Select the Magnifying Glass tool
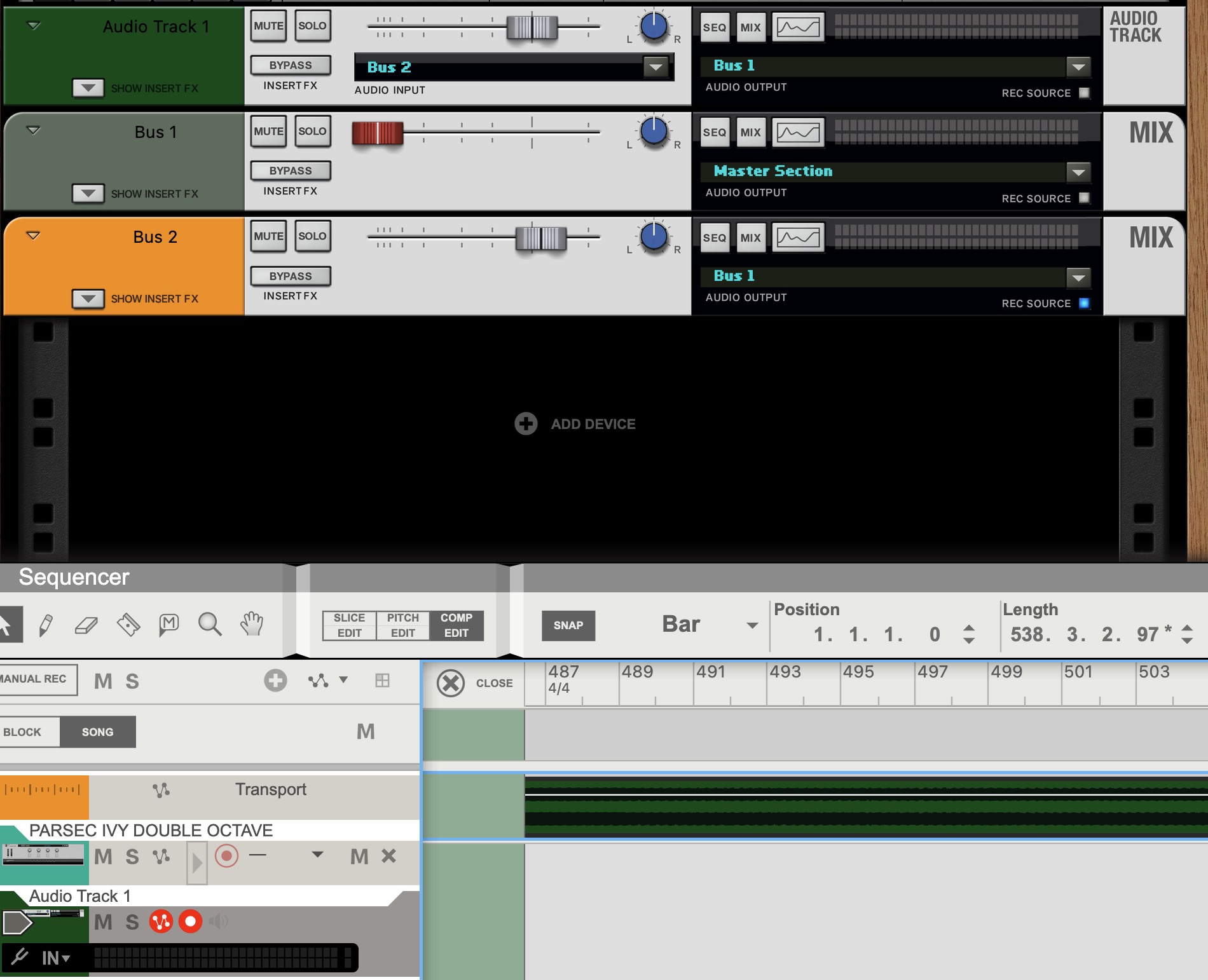This screenshot has width=1208, height=980. click(210, 625)
